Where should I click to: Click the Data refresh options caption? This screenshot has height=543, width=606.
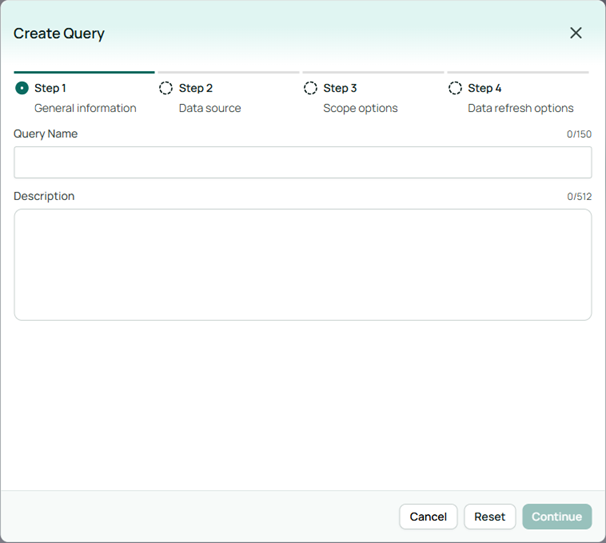coord(521,108)
